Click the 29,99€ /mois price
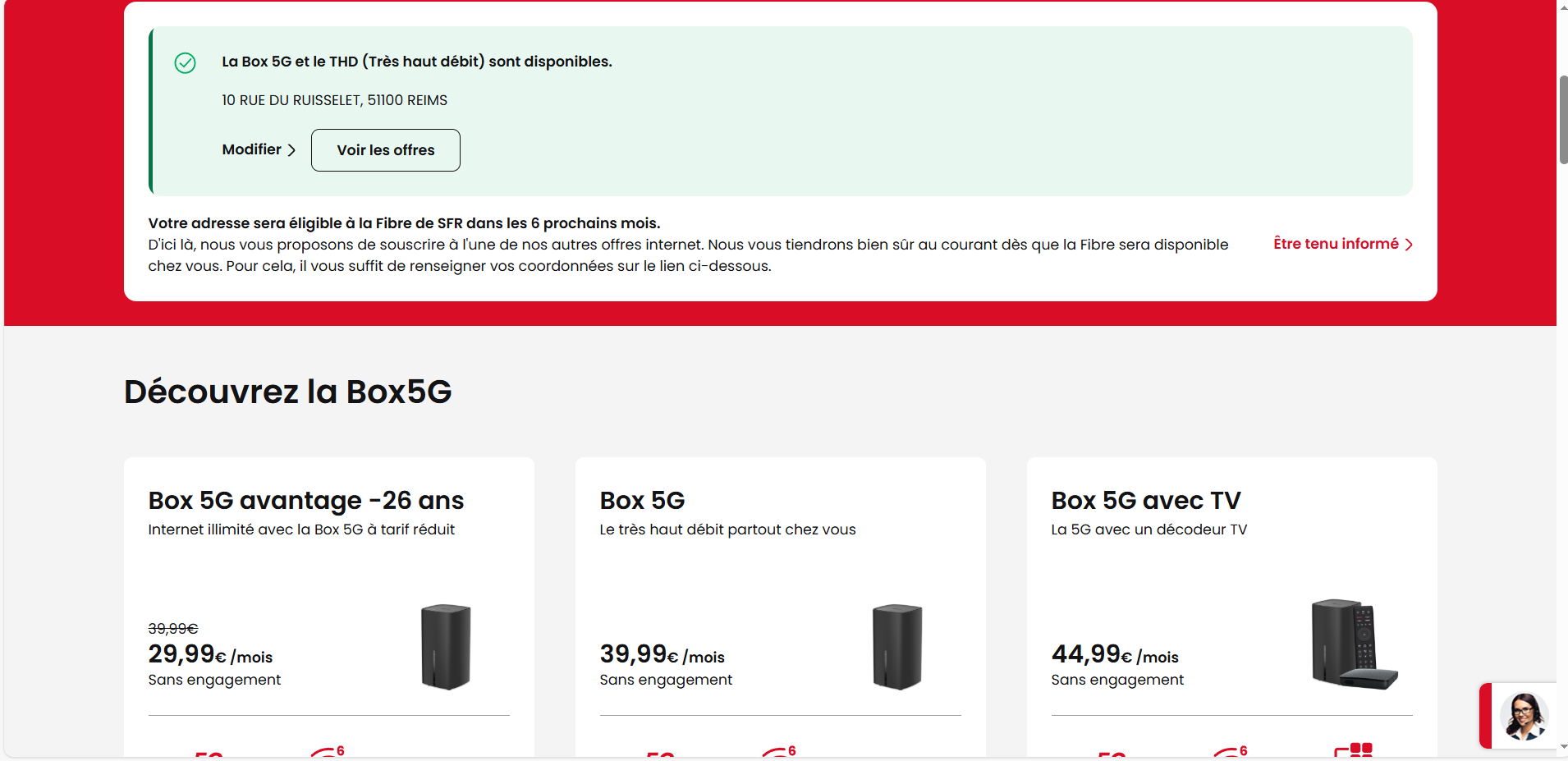 coord(210,654)
